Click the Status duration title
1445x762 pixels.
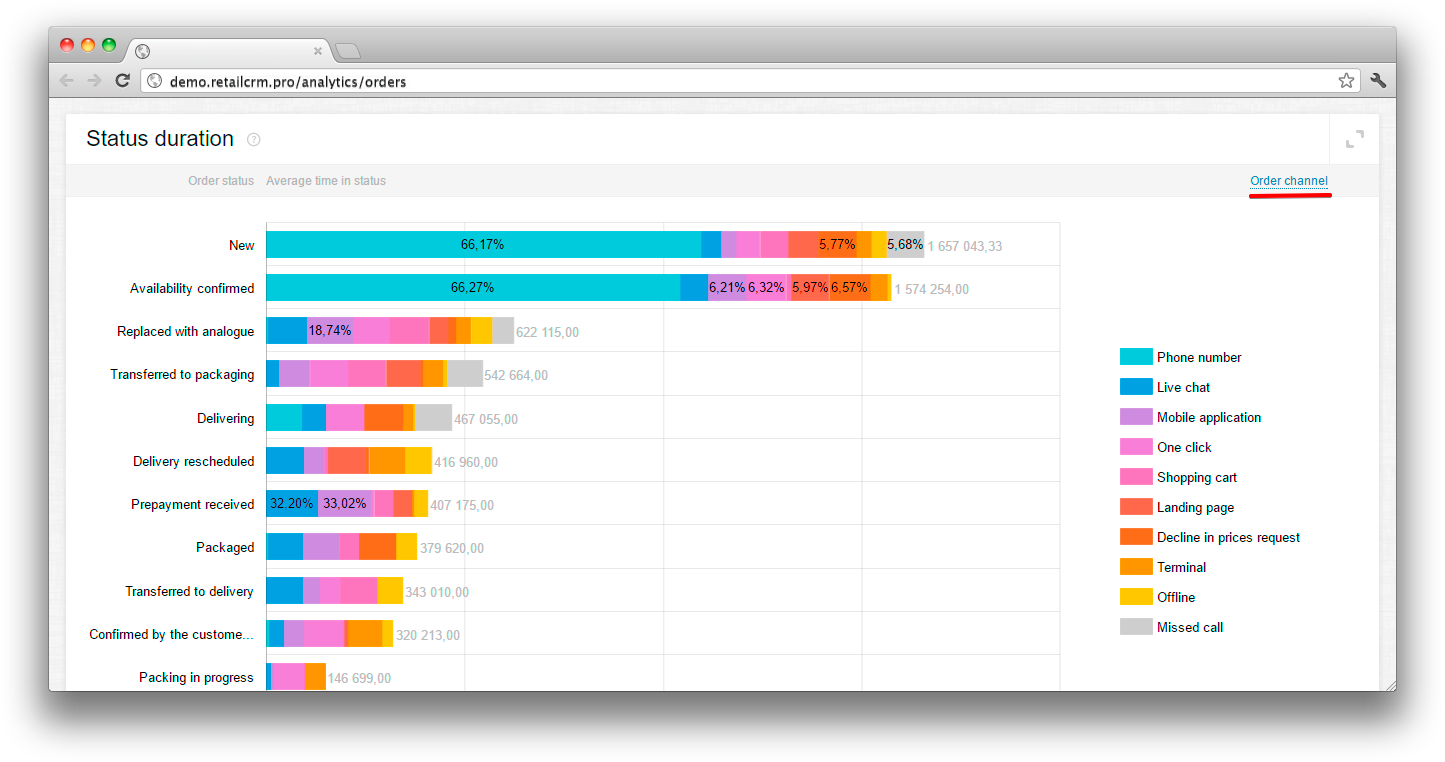pyautogui.click(x=160, y=139)
